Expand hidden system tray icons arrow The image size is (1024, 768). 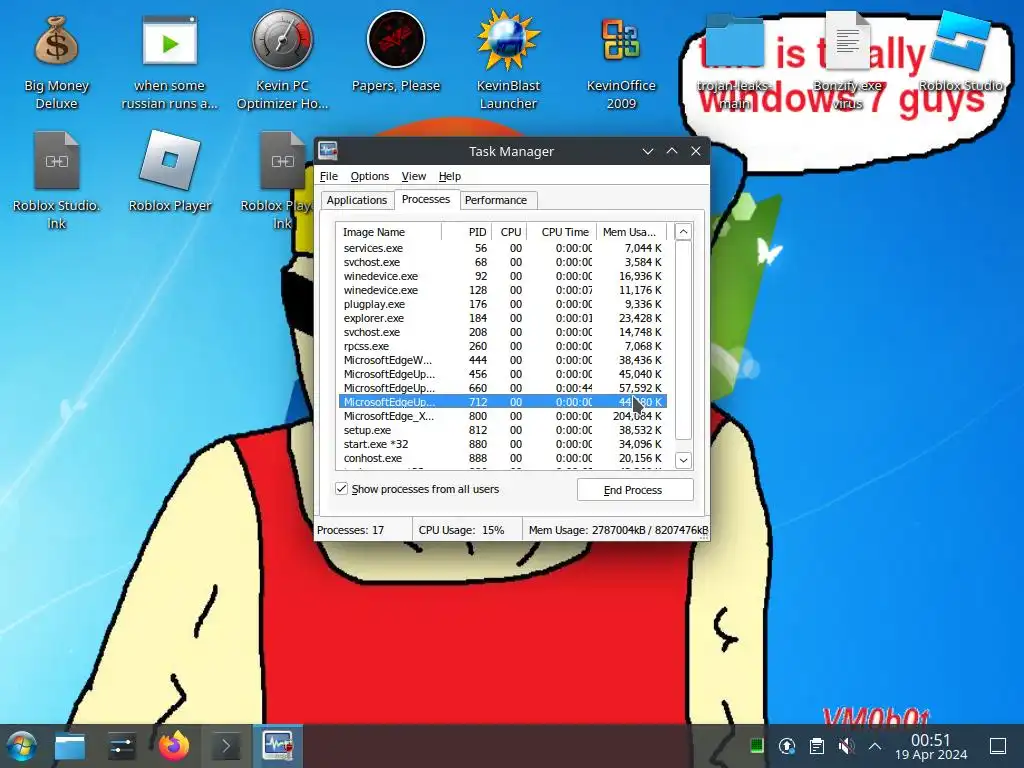click(875, 746)
